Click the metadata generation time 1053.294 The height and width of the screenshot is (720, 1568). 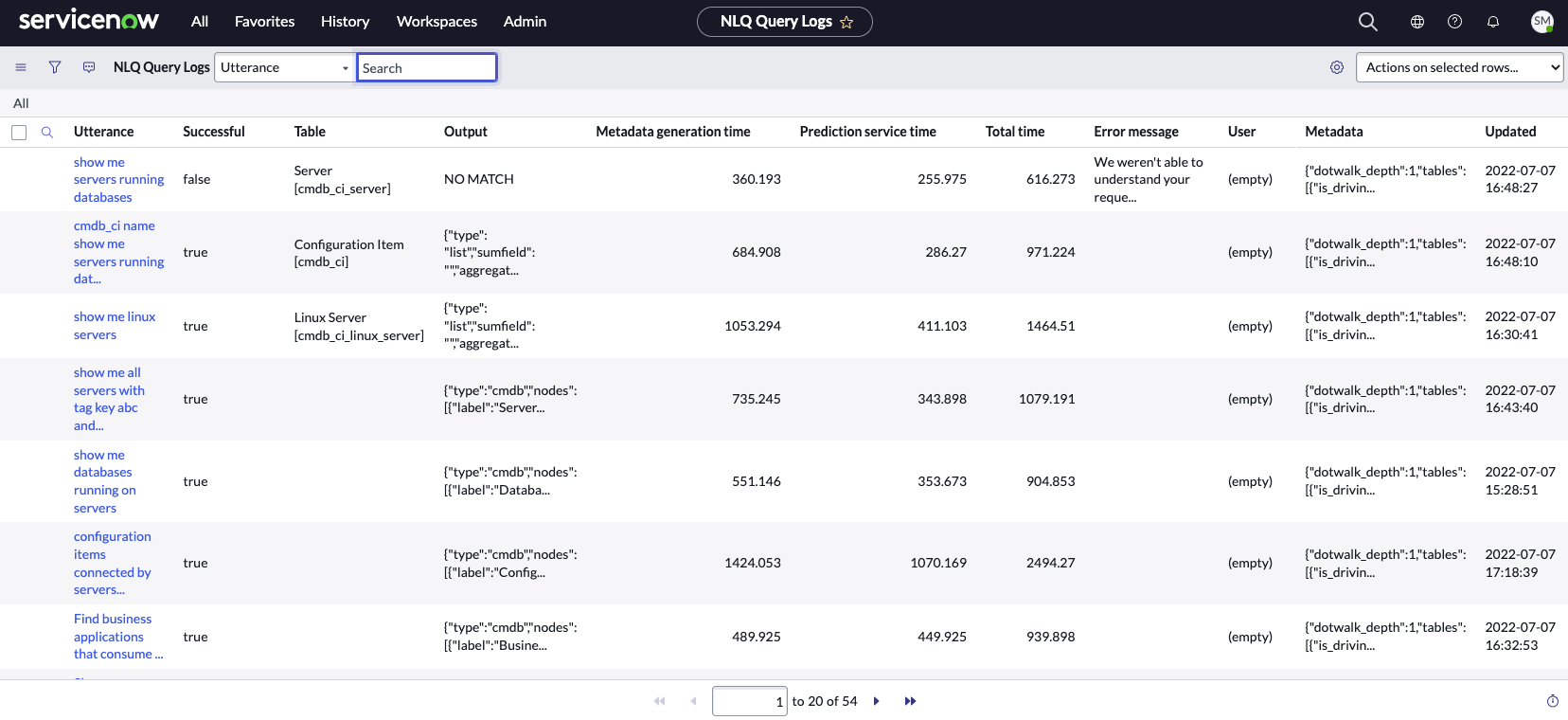point(753,326)
